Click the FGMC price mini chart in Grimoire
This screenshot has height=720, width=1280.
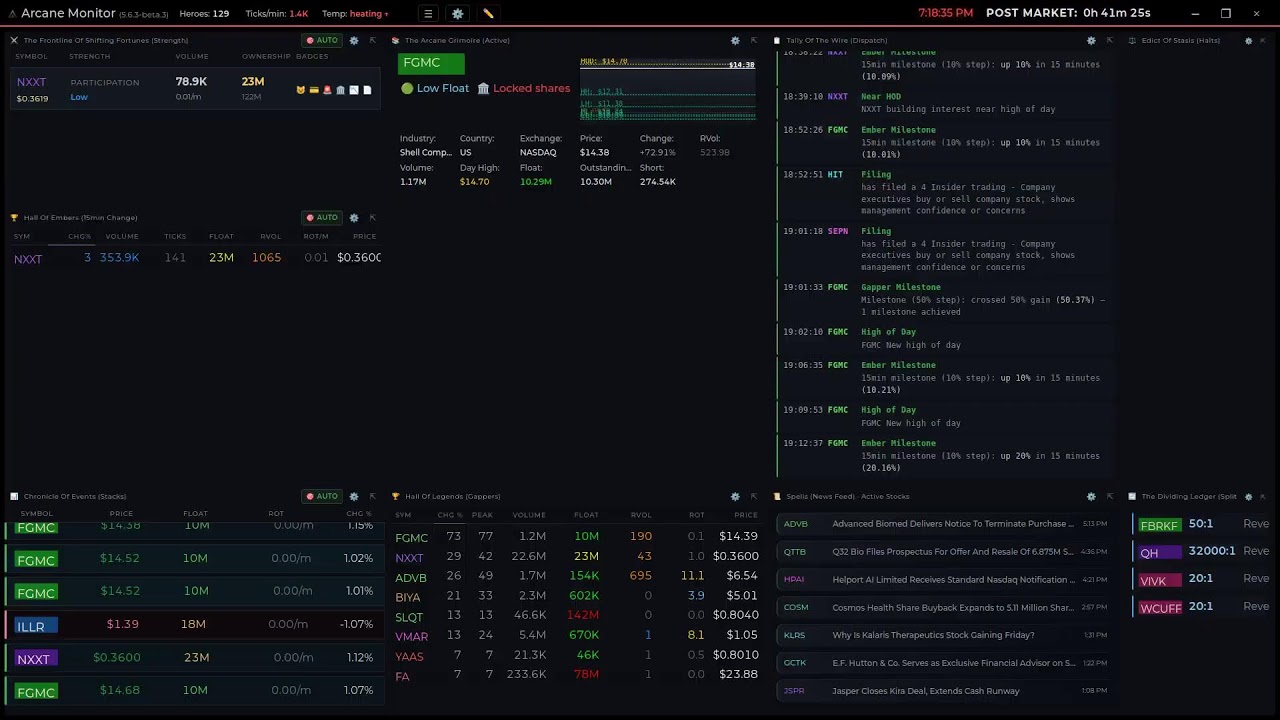[667, 88]
